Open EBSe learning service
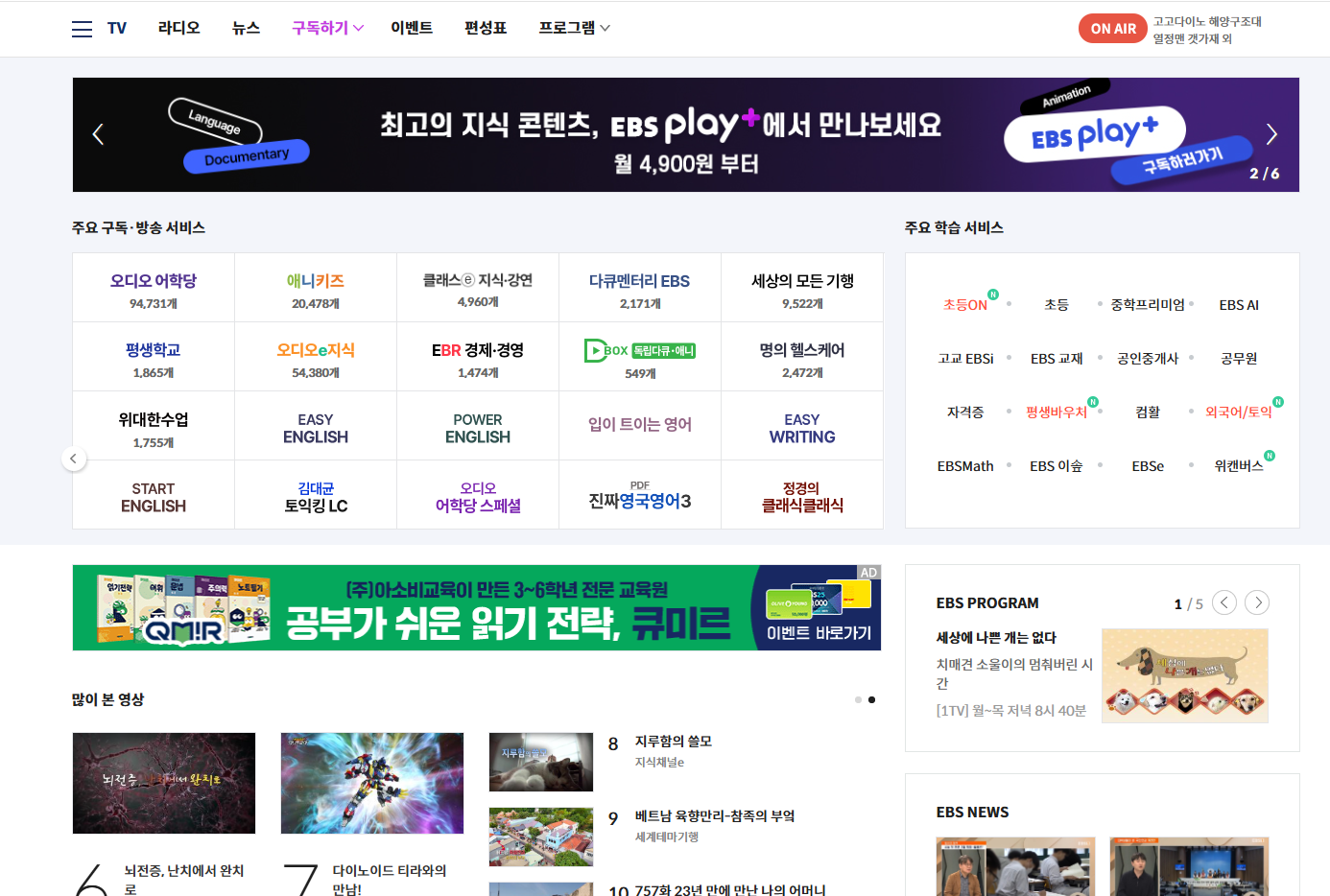 pyautogui.click(x=1148, y=465)
